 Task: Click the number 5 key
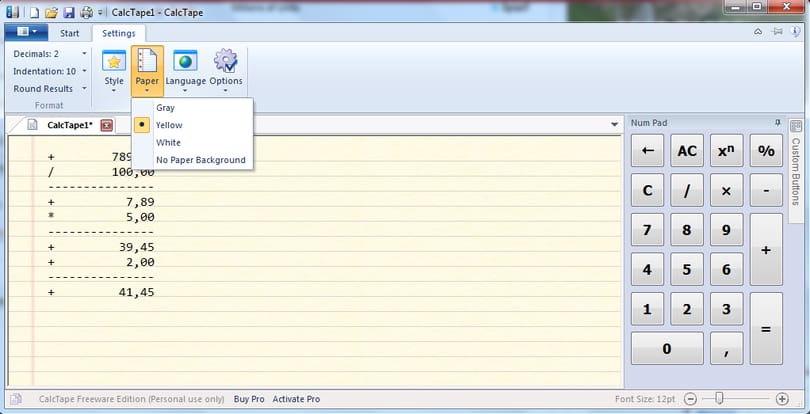[687, 269]
